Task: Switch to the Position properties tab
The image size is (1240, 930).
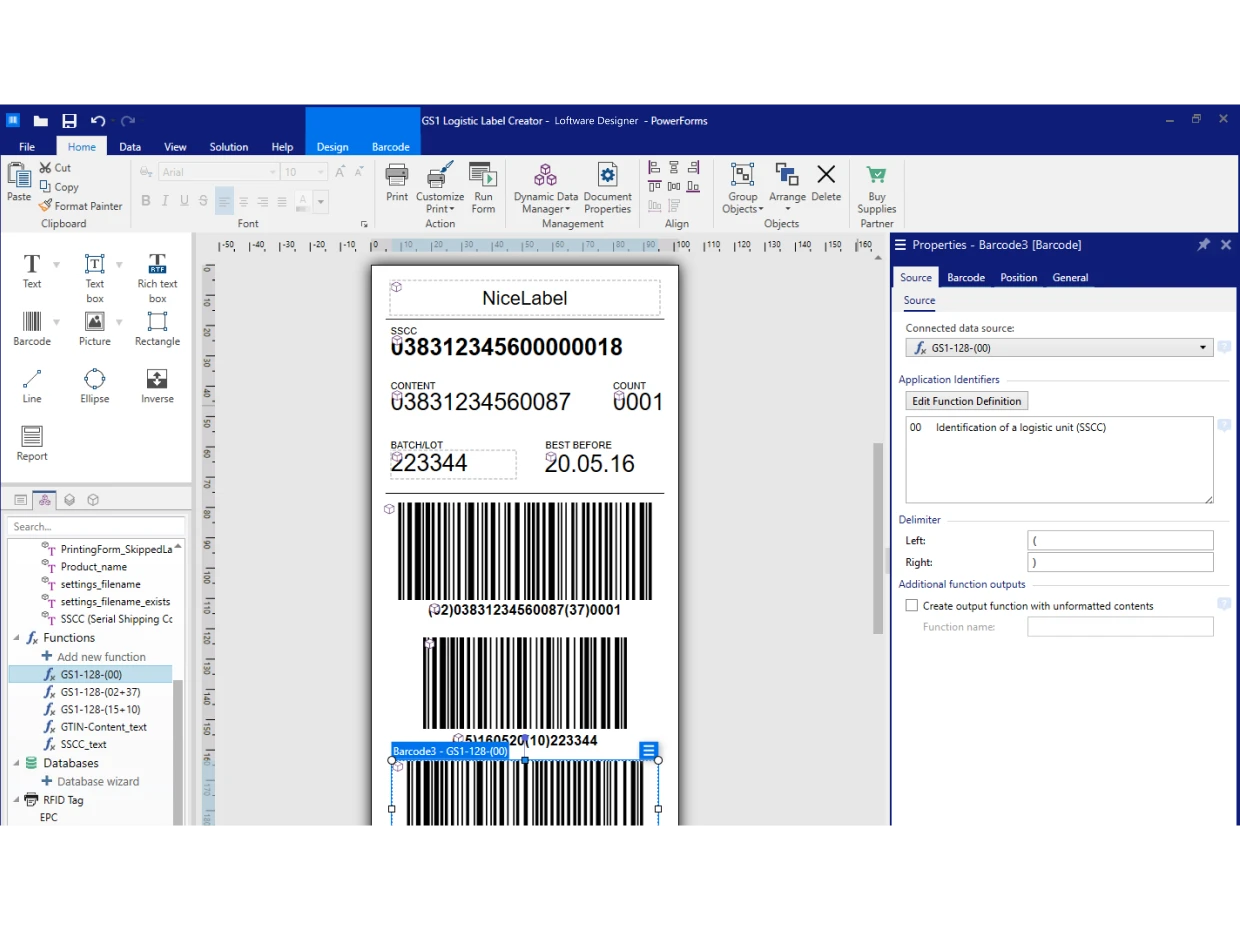Action: tap(1018, 278)
